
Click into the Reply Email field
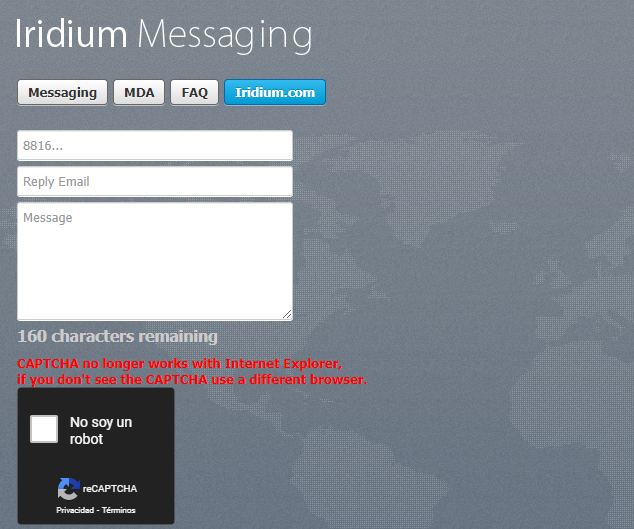click(155, 182)
